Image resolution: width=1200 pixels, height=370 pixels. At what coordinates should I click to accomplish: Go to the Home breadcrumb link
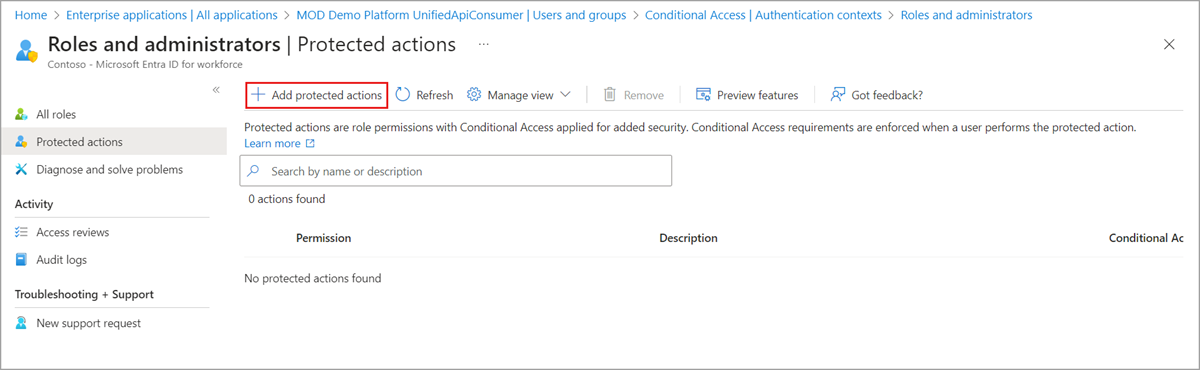[32, 15]
